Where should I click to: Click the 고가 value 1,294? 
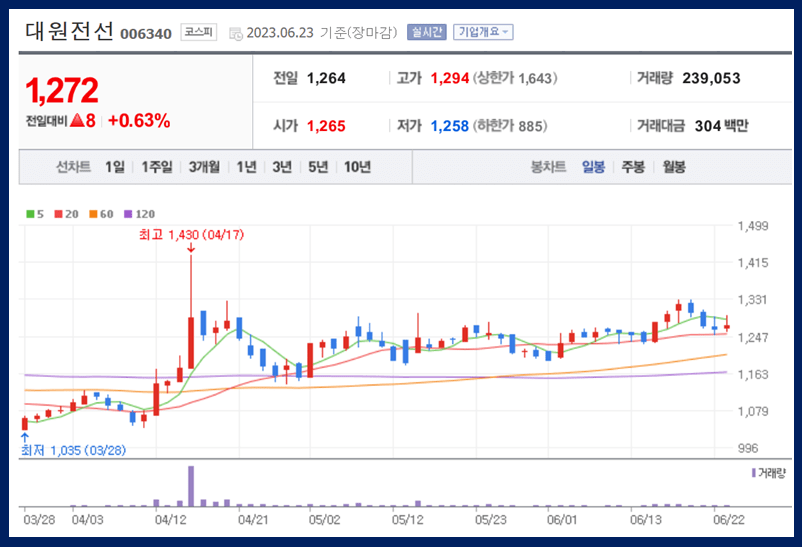pos(450,78)
